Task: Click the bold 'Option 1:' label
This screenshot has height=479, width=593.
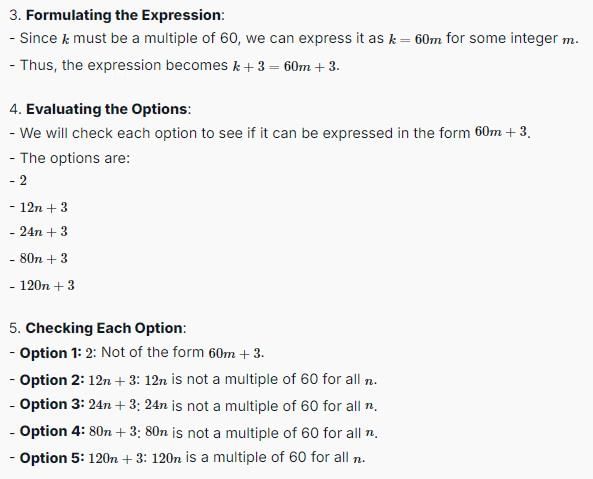Action: tap(50, 353)
